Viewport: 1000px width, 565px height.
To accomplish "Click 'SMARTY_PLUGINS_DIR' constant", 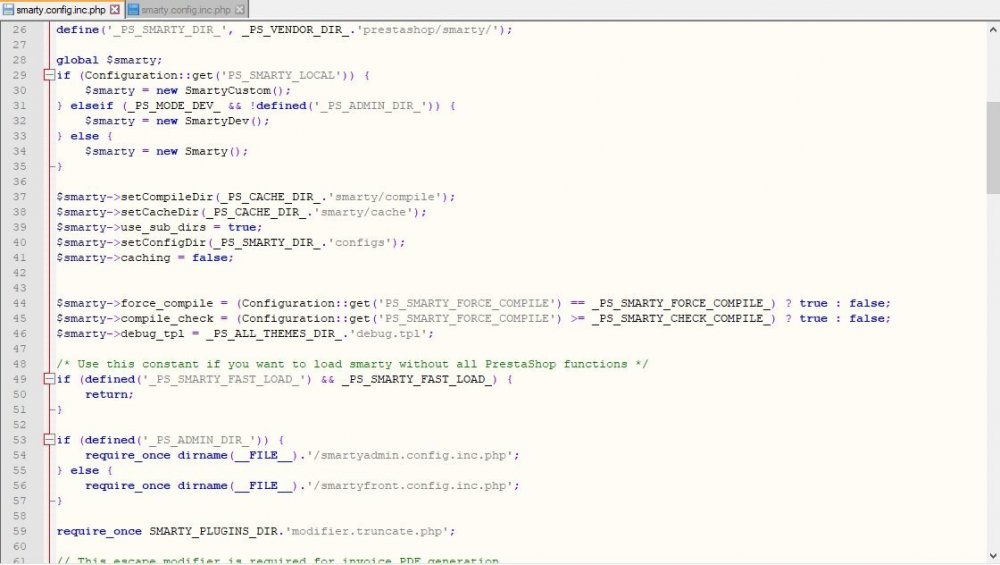I will [214, 531].
